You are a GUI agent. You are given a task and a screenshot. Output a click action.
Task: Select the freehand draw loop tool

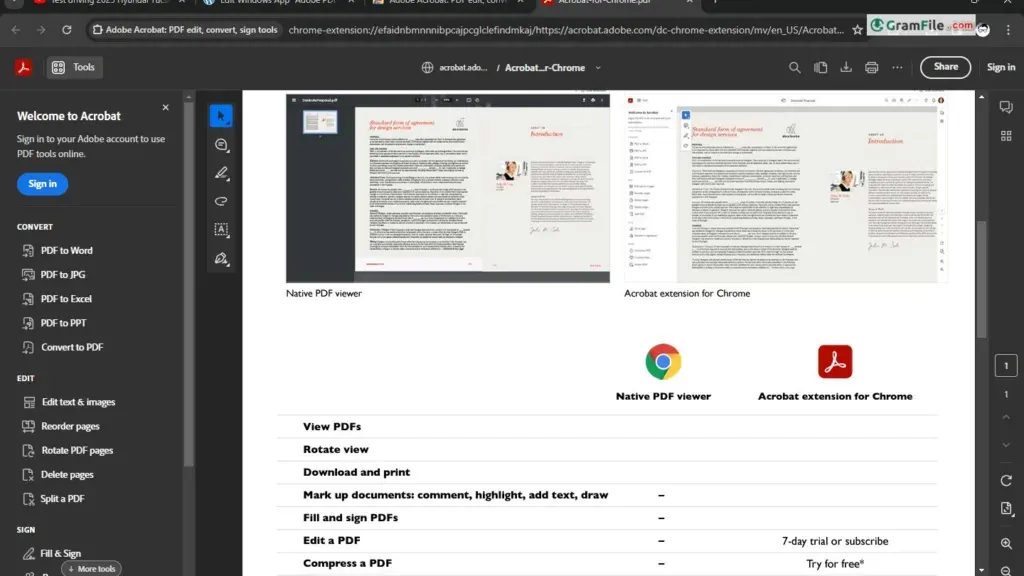tap(221, 201)
